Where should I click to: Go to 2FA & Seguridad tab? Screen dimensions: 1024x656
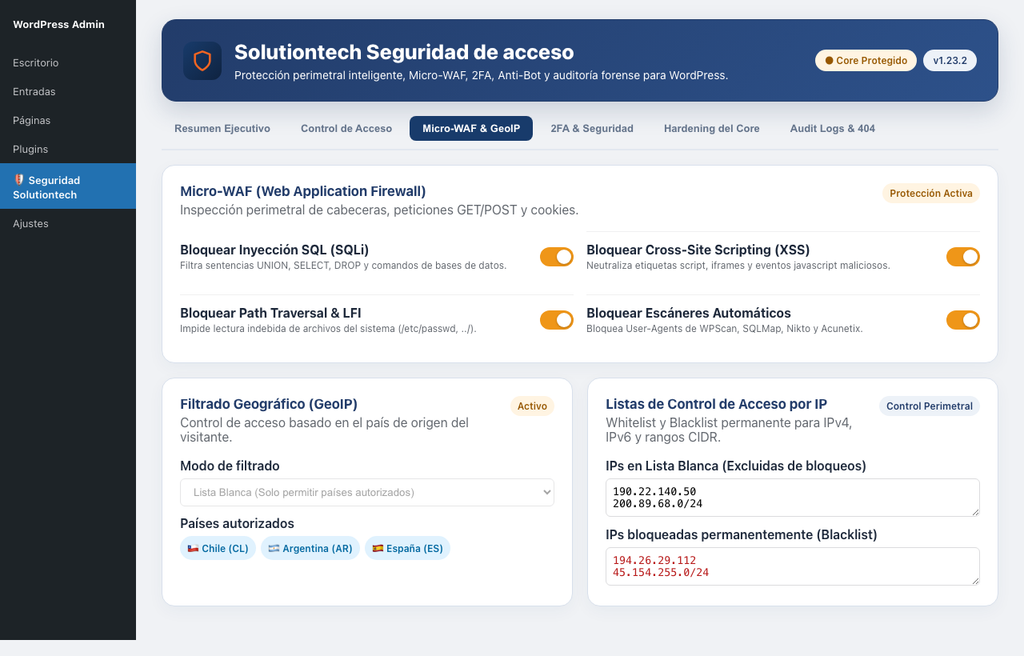pyautogui.click(x=592, y=128)
